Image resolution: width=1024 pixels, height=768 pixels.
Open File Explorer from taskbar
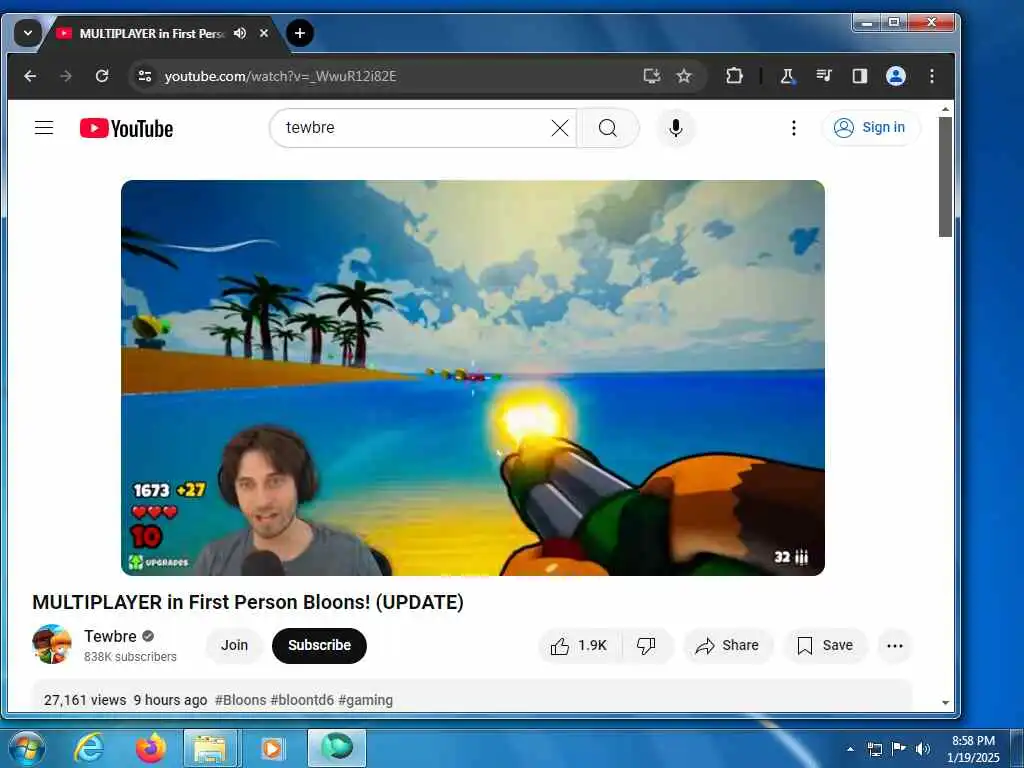point(209,748)
